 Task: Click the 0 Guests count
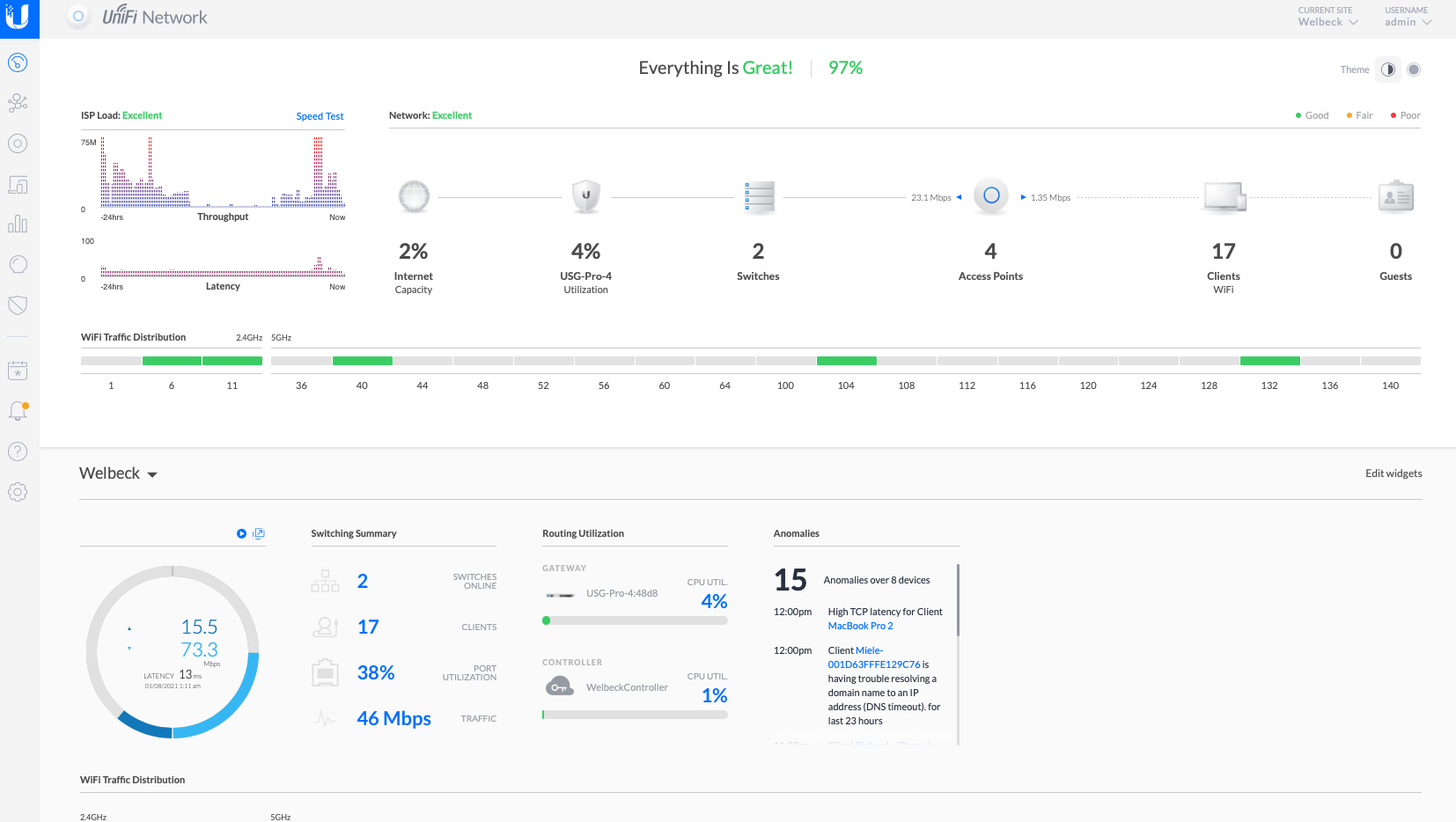coord(1395,252)
